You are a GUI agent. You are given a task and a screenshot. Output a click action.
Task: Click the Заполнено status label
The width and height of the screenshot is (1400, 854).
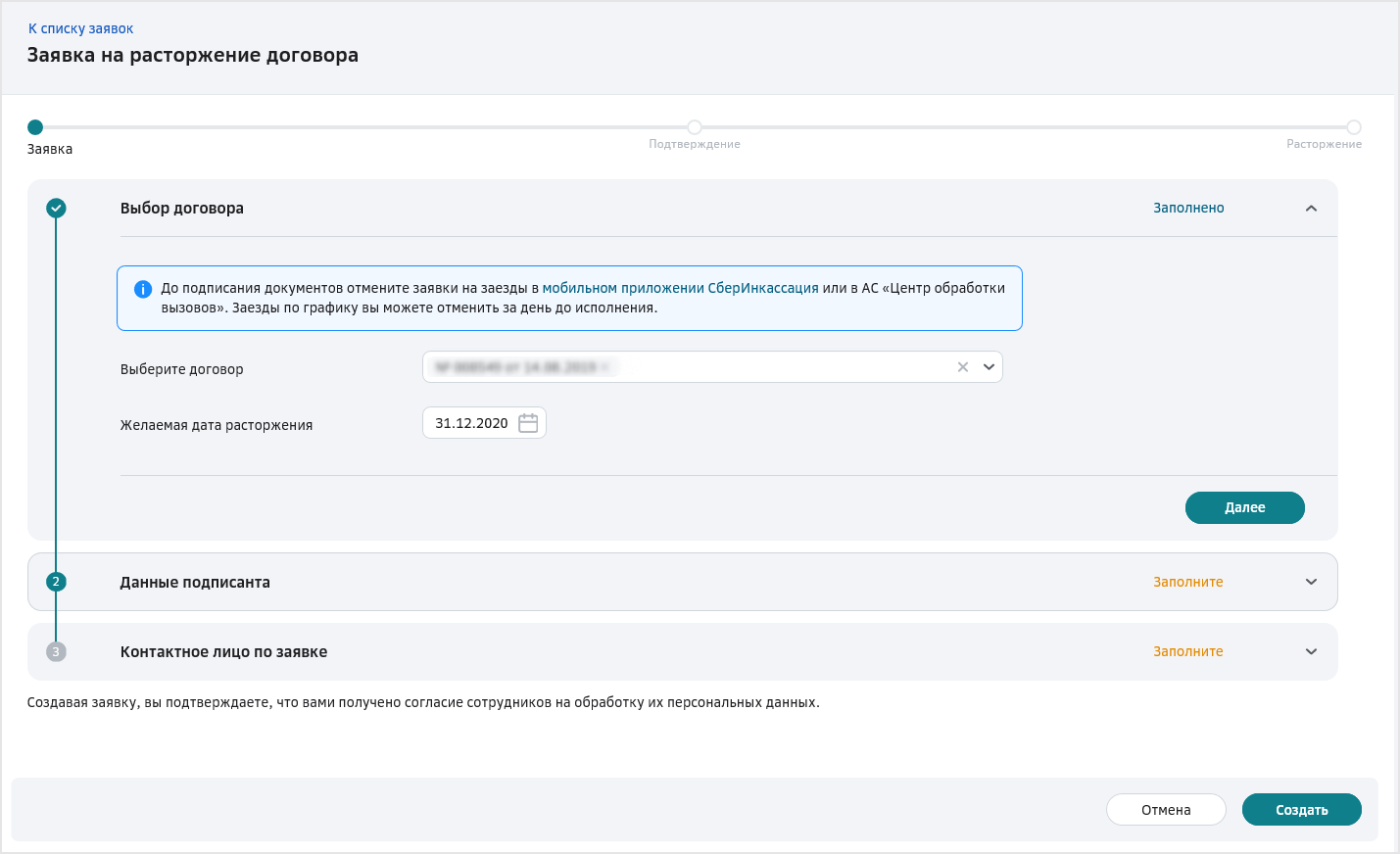point(1188,208)
